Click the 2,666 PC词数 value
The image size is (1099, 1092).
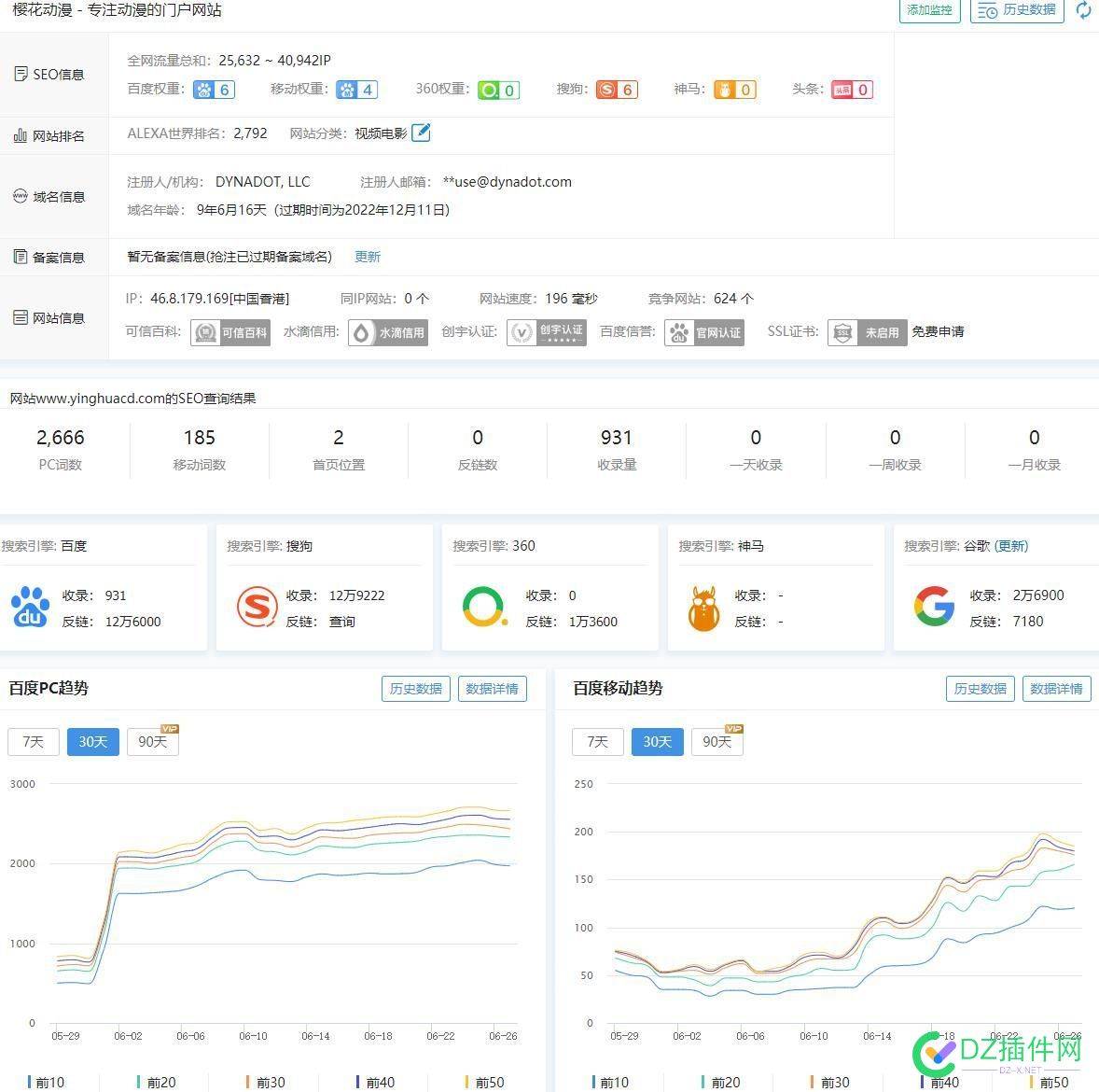click(x=61, y=438)
